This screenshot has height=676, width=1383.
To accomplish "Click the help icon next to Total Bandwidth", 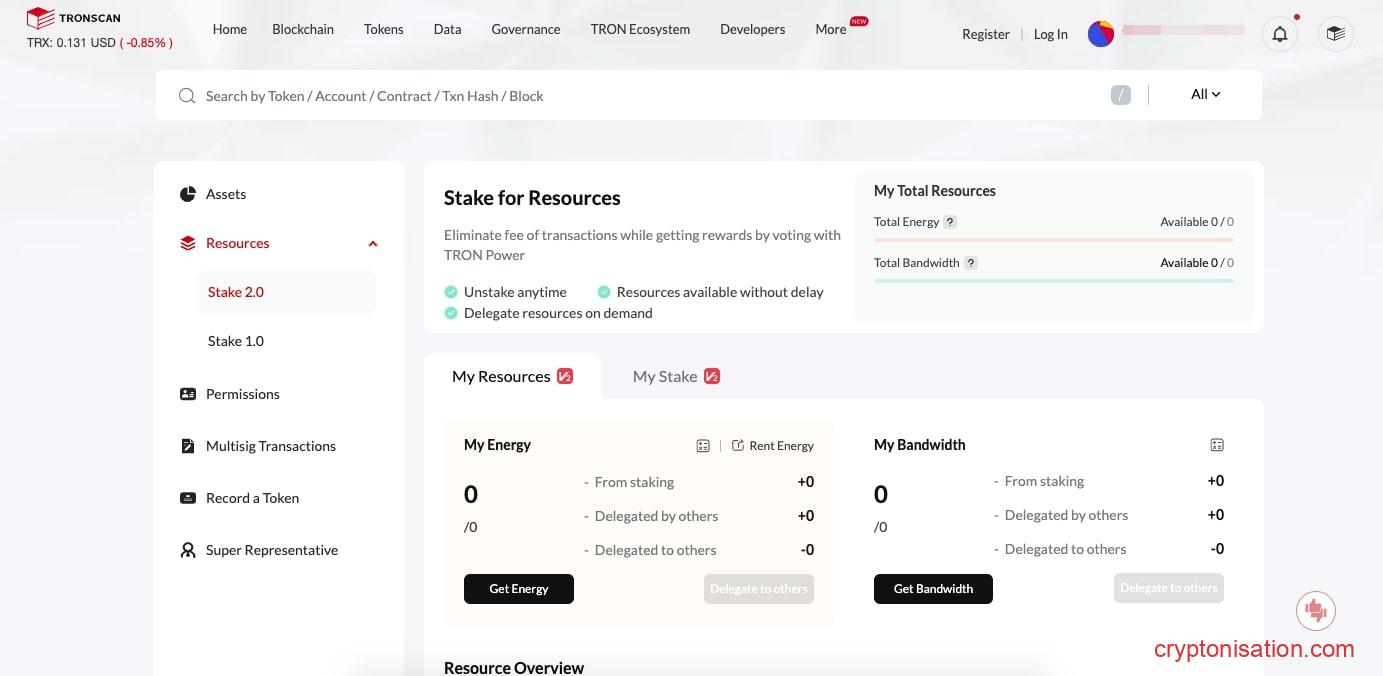I will point(970,263).
